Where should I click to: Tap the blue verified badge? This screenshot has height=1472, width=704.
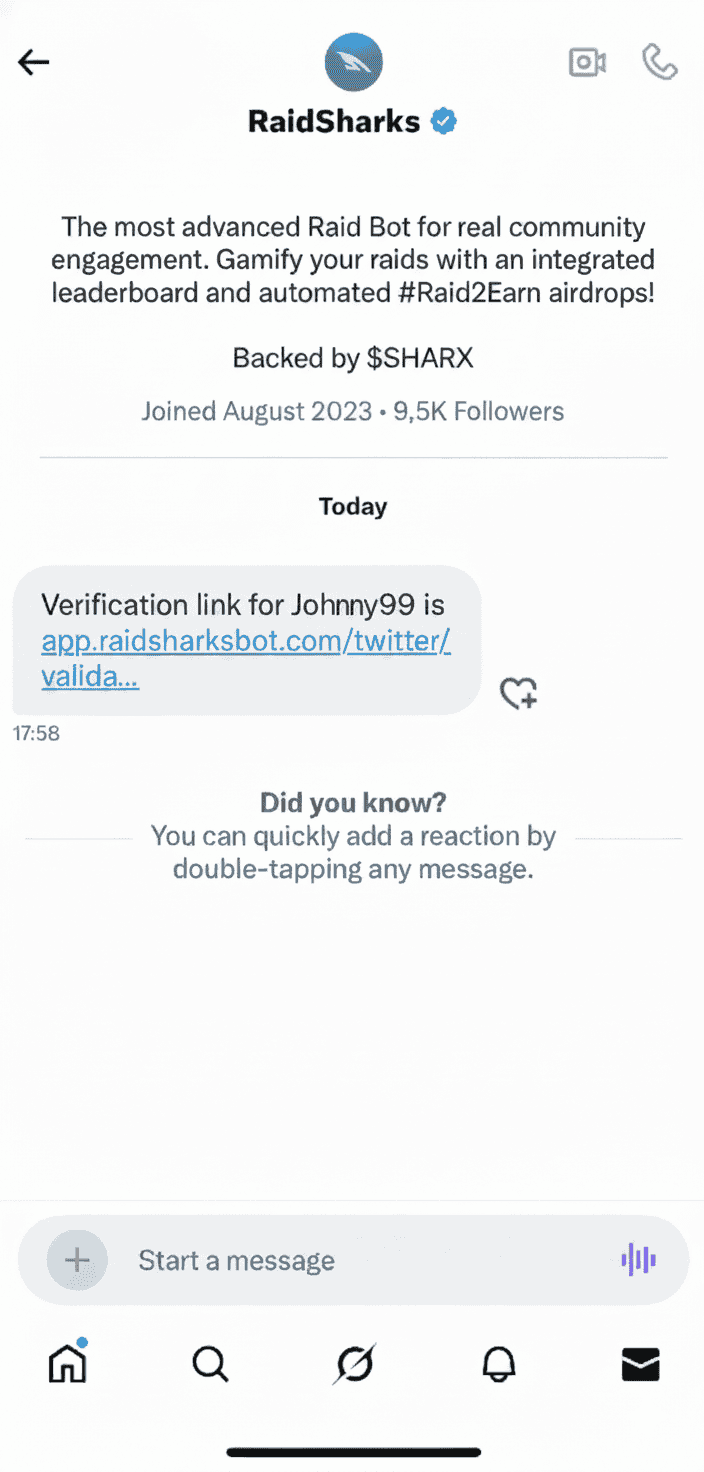[x=444, y=122]
